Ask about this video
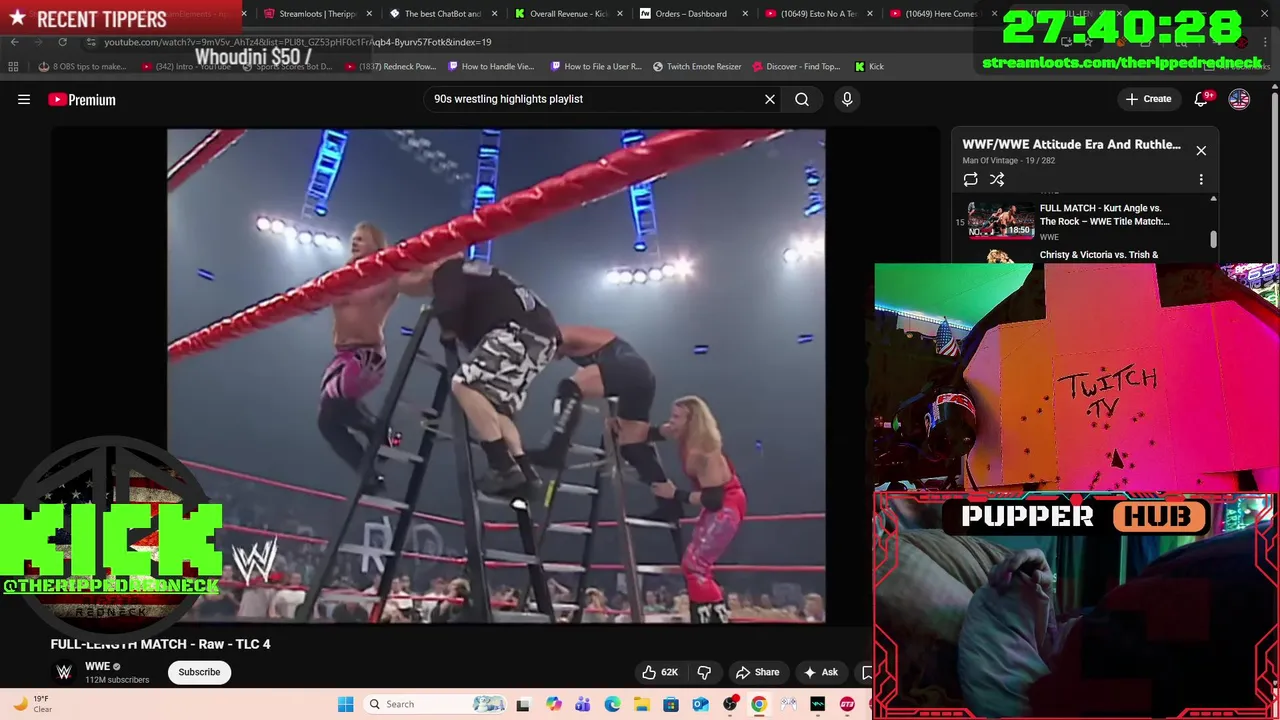The height and width of the screenshot is (720, 1280). (x=821, y=672)
